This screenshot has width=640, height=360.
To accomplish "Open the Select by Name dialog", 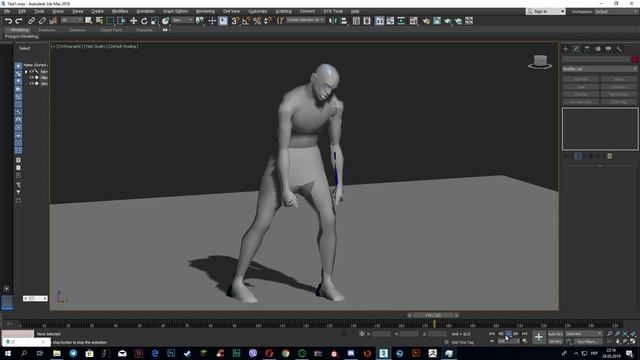I will pos(99,20).
